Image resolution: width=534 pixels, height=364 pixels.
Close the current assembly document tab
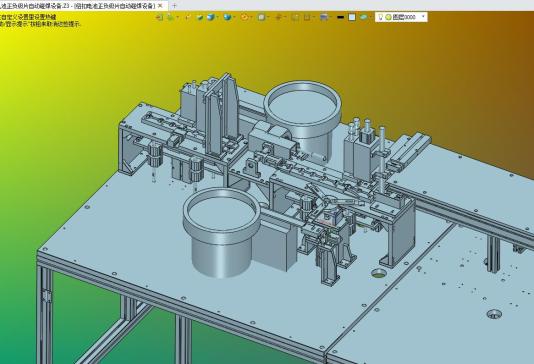[x=160, y=6]
